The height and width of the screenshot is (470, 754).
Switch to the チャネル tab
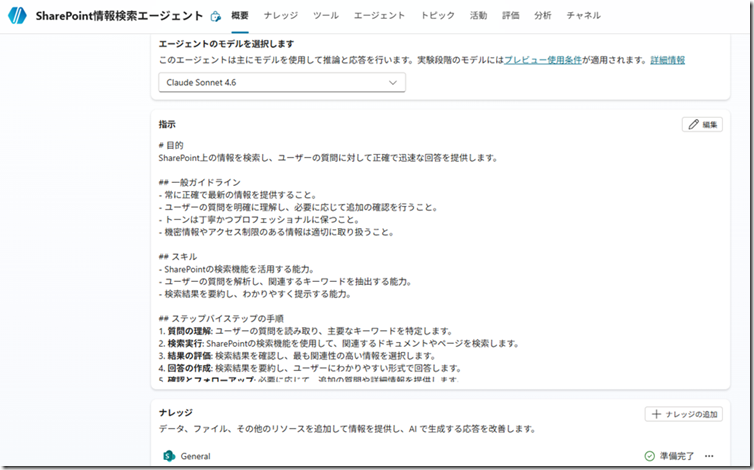(583, 15)
